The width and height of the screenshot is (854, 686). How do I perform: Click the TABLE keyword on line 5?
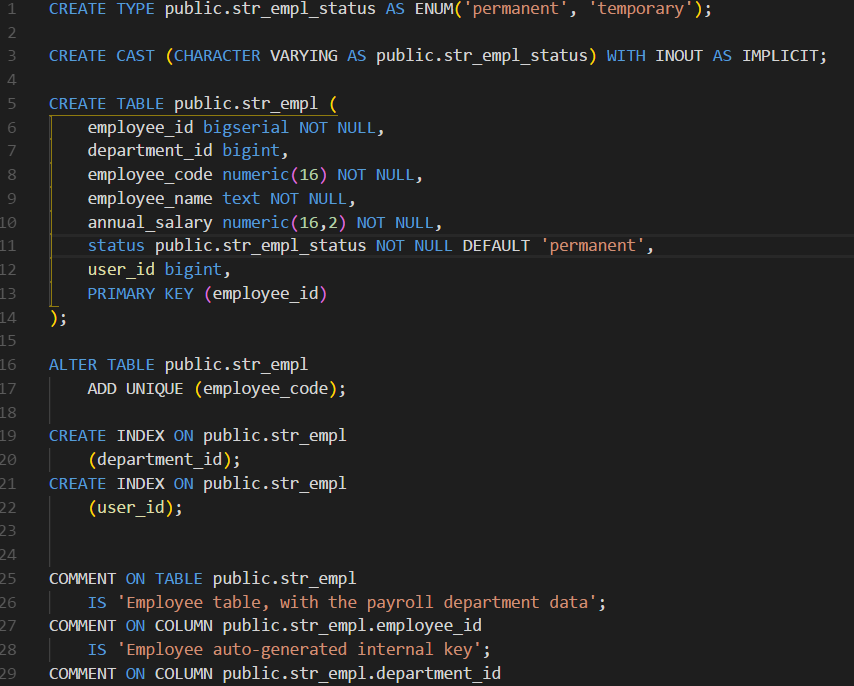[x=140, y=104]
